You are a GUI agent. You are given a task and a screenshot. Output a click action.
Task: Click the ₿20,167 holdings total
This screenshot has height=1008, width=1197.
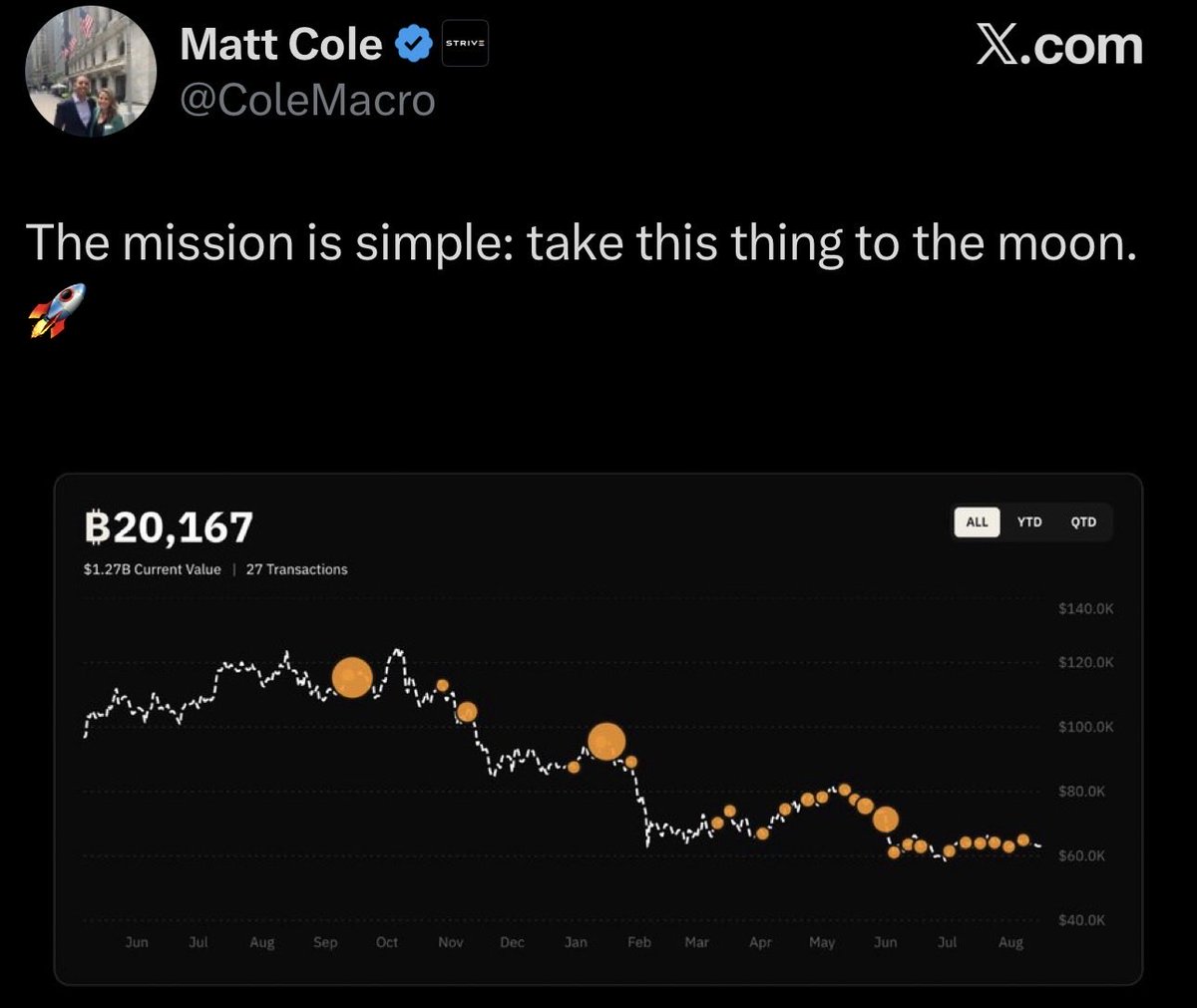click(x=169, y=527)
